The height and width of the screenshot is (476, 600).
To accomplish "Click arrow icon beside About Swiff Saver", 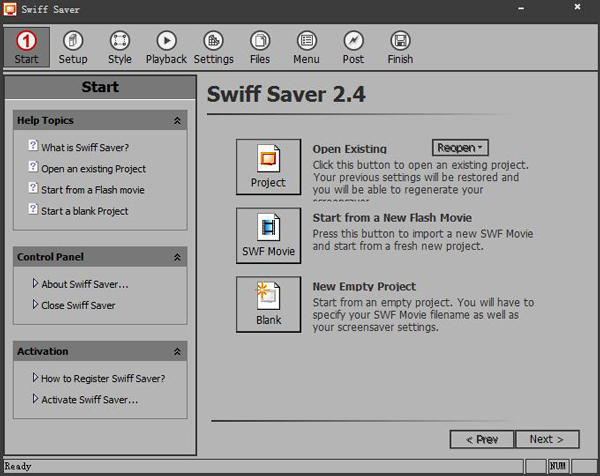I will tap(35, 283).
